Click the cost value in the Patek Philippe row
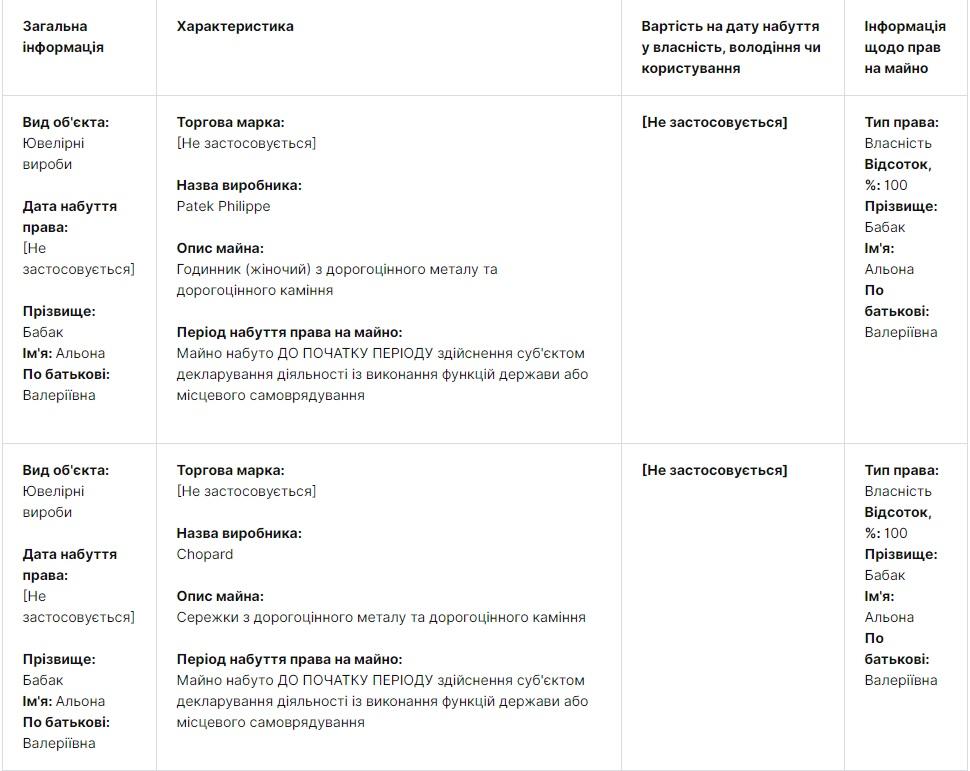The width and height of the screenshot is (970, 771). click(x=714, y=122)
